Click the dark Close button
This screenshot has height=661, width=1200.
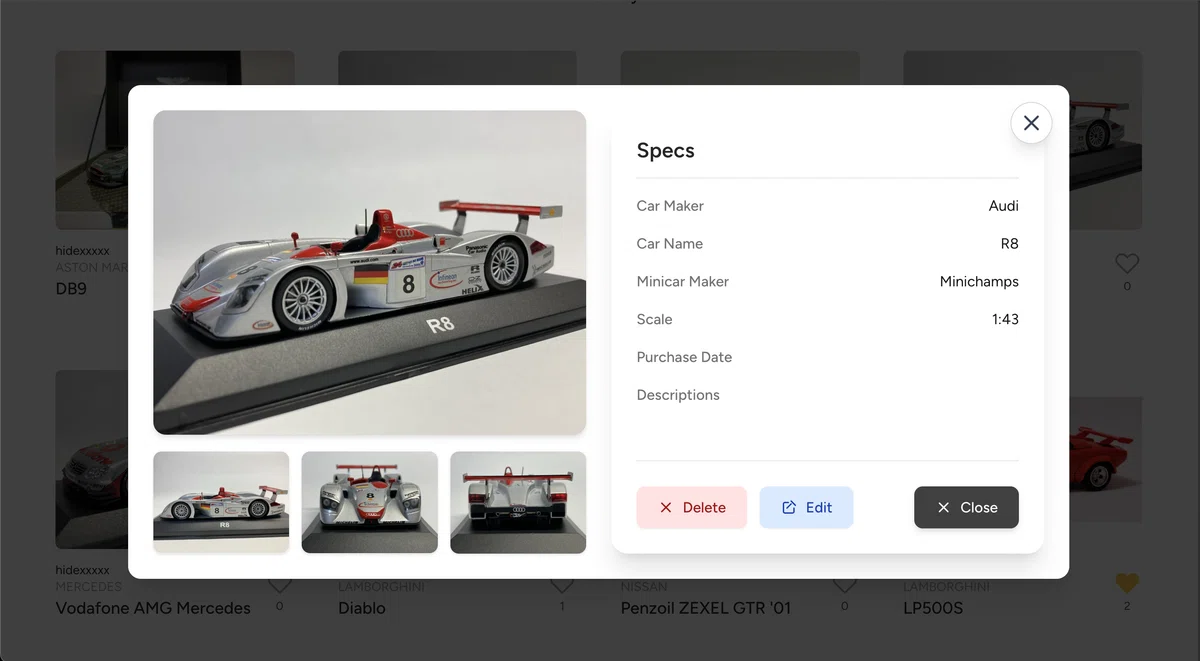pyautogui.click(x=966, y=507)
